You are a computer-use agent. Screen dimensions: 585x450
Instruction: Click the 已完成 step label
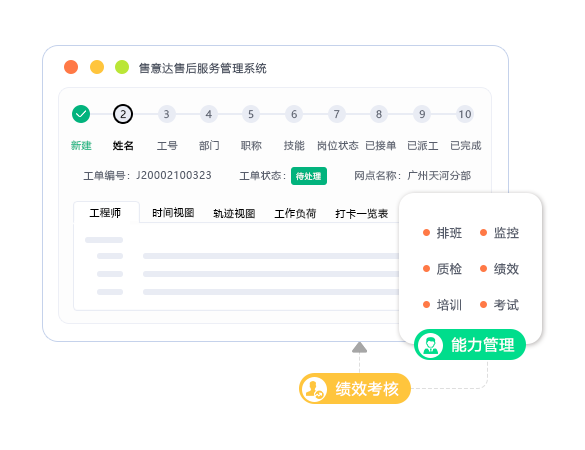tap(466, 145)
